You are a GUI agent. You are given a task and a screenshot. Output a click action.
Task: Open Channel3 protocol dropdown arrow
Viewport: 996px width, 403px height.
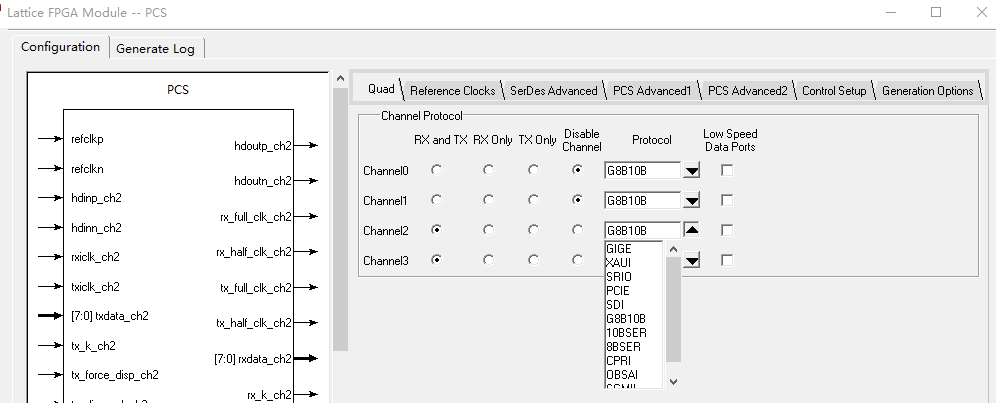pyautogui.click(x=691, y=260)
